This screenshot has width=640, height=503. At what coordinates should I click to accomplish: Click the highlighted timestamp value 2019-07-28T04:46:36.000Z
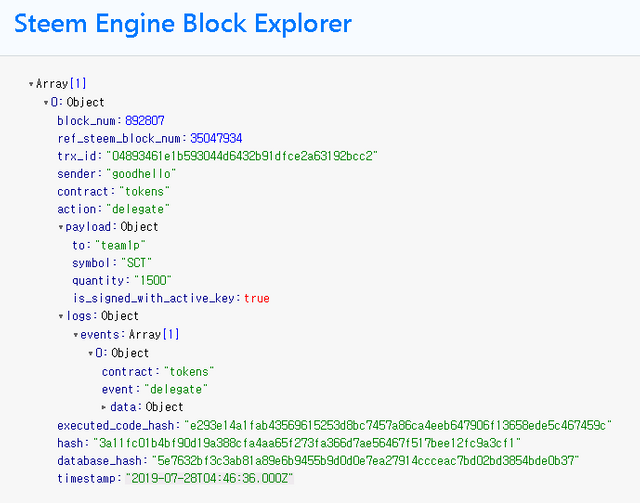209,479
